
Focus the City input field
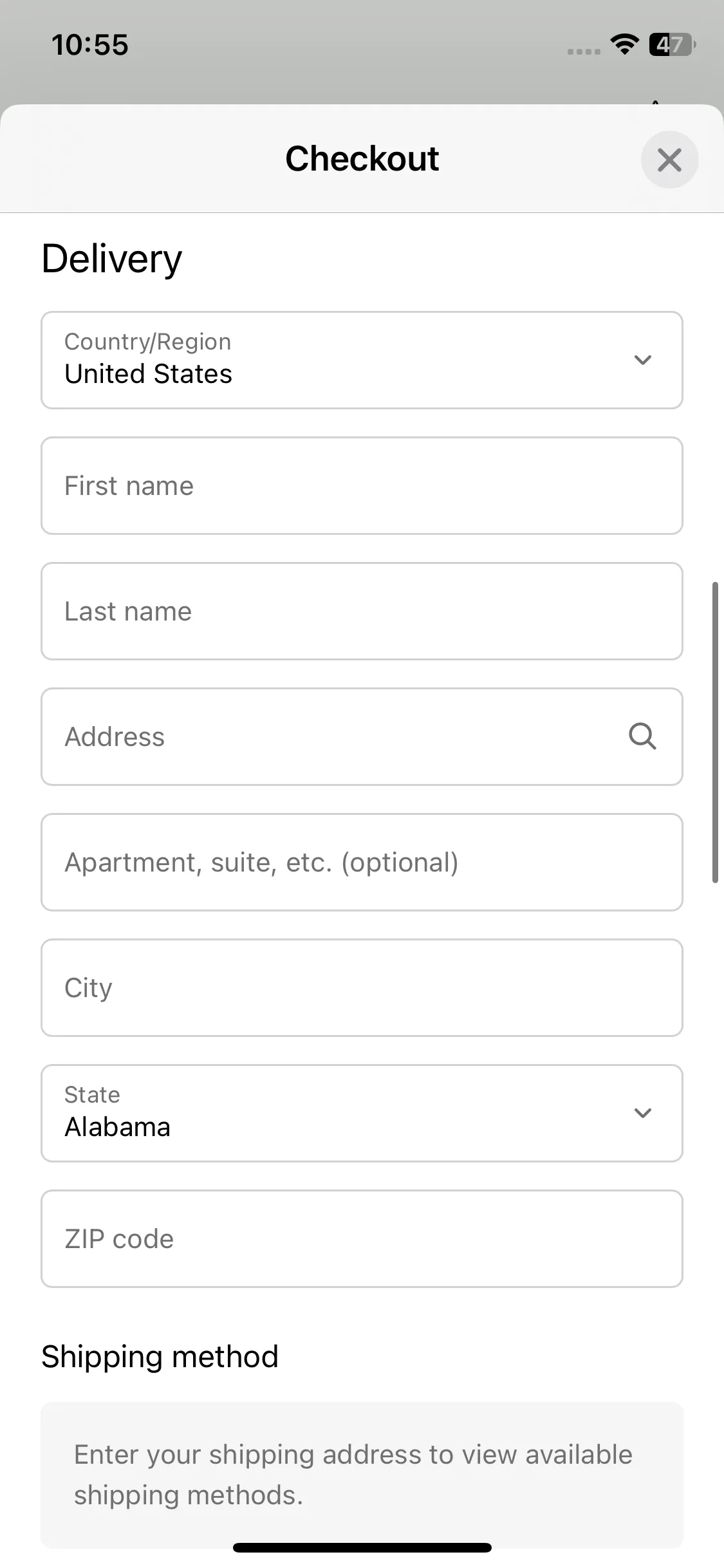tap(362, 988)
